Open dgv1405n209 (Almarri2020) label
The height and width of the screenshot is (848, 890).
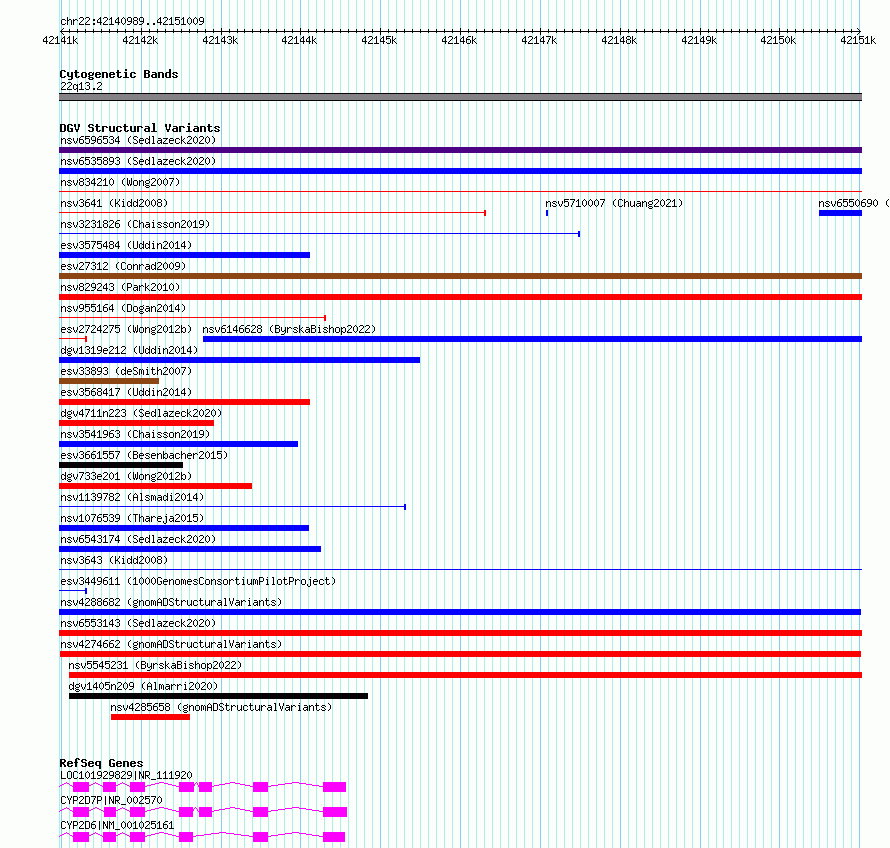coord(143,686)
